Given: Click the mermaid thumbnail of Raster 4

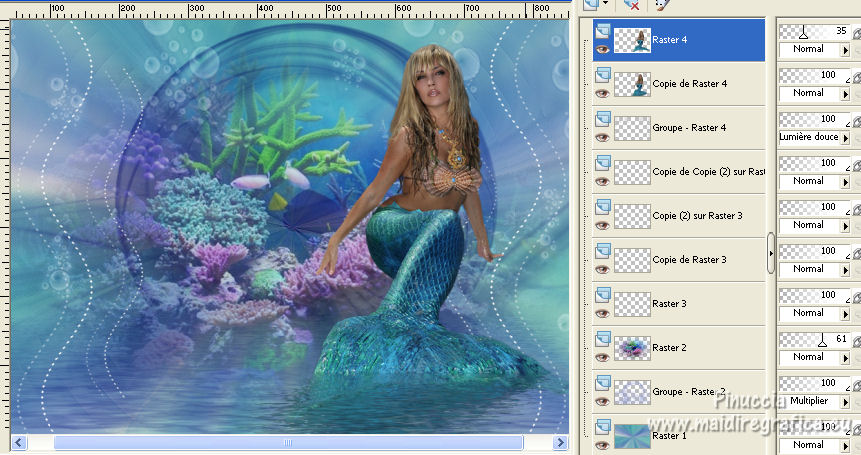Looking at the screenshot, I should coord(632,40).
